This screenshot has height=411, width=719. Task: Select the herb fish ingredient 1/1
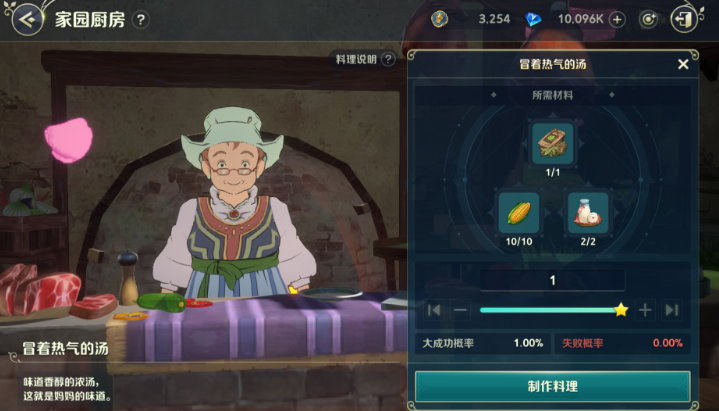point(553,143)
